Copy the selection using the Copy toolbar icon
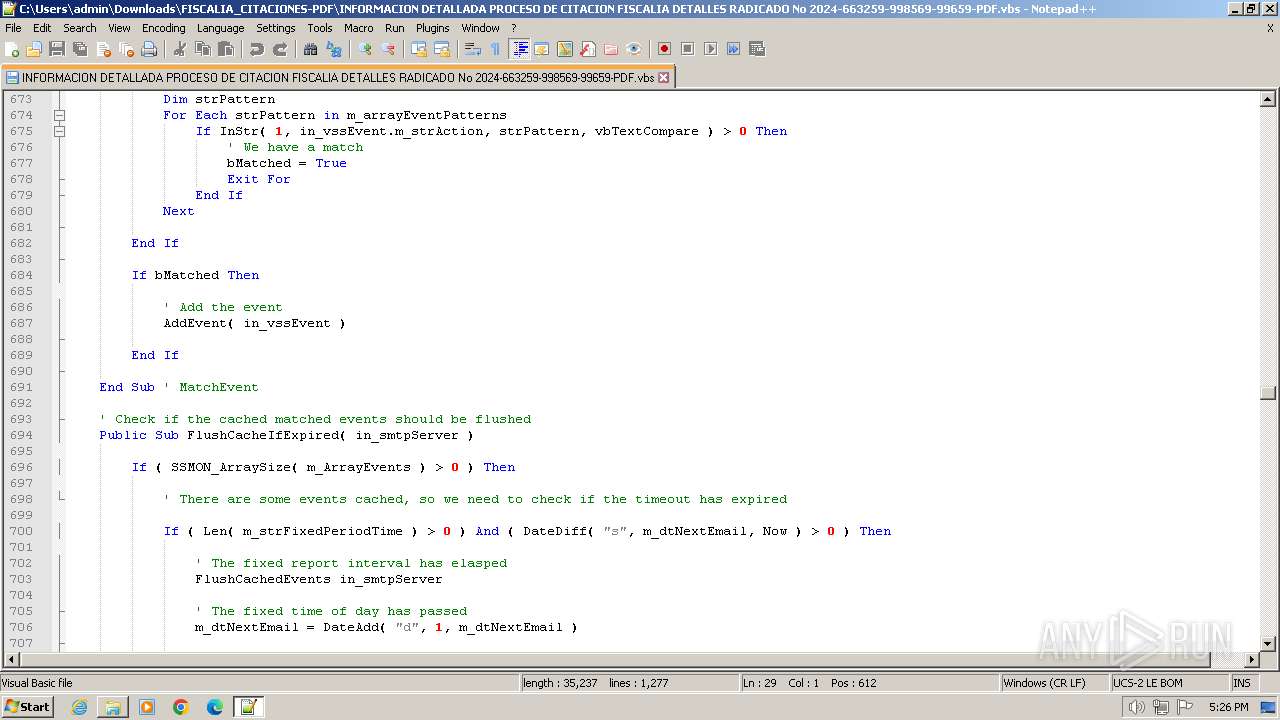1280x720 pixels. point(203,49)
